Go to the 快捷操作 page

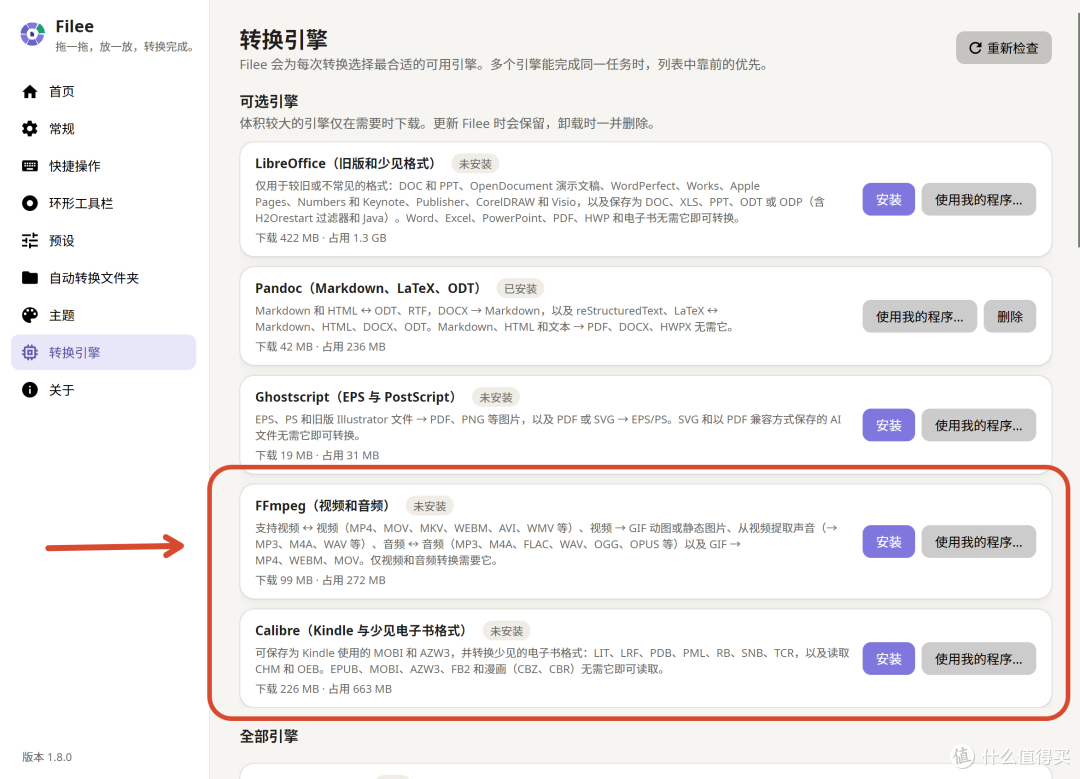(103, 166)
